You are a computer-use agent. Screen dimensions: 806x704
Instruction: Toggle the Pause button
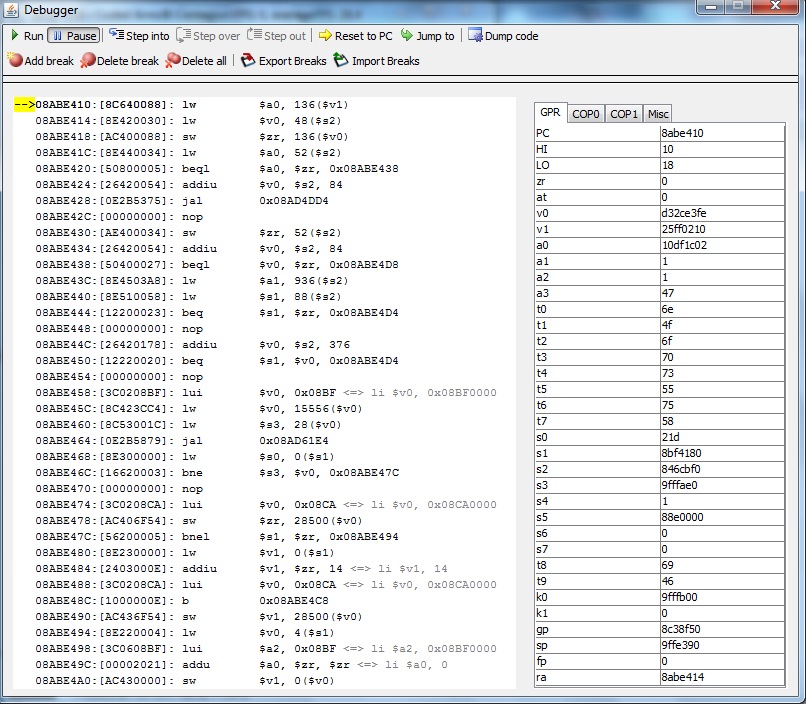pos(74,36)
